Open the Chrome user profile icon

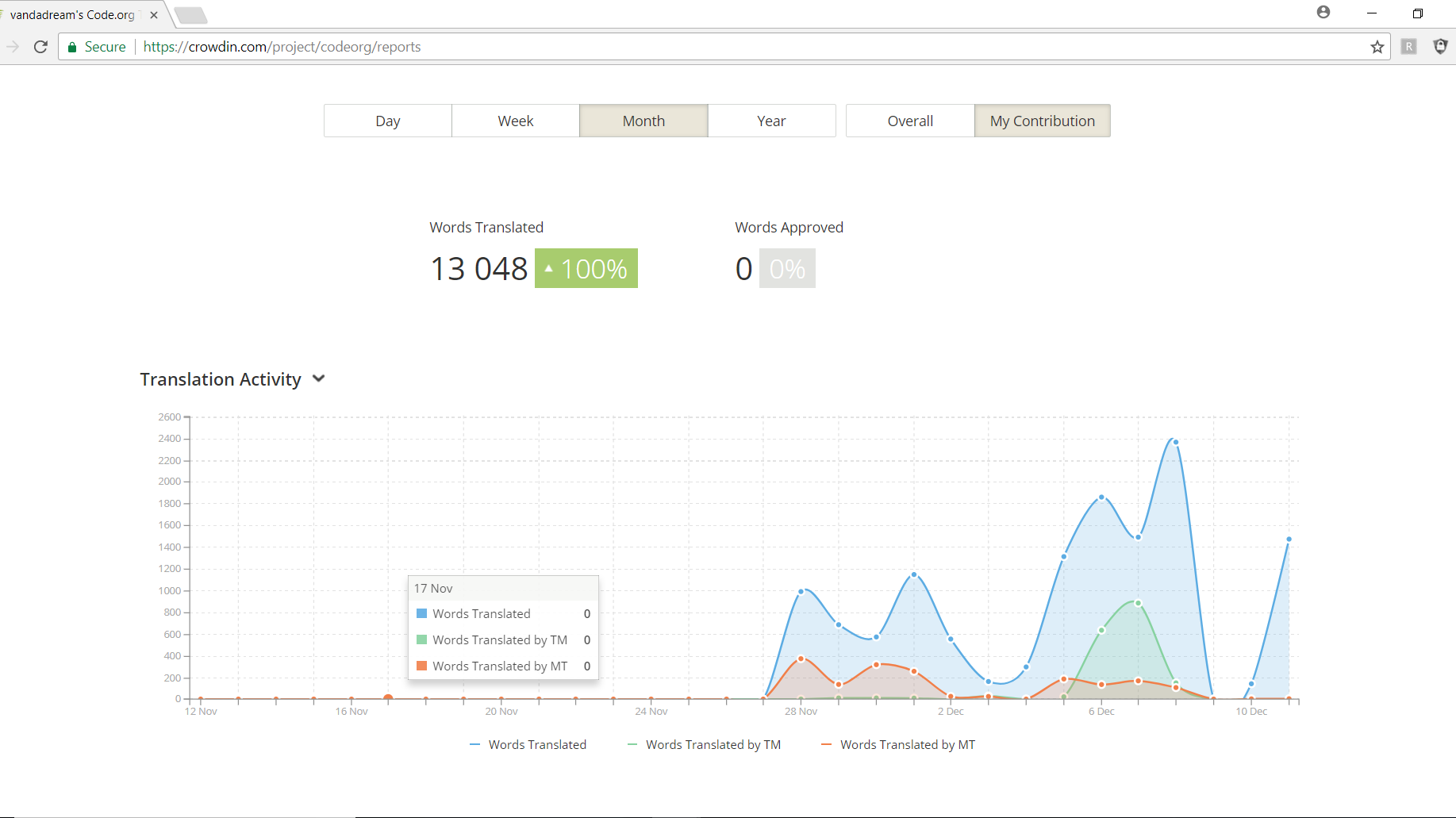[x=1323, y=12]
